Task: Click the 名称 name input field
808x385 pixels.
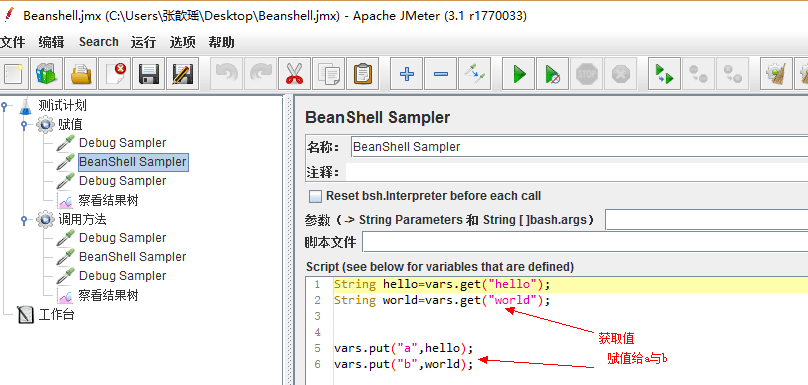Action: click(x=579, y=147)
